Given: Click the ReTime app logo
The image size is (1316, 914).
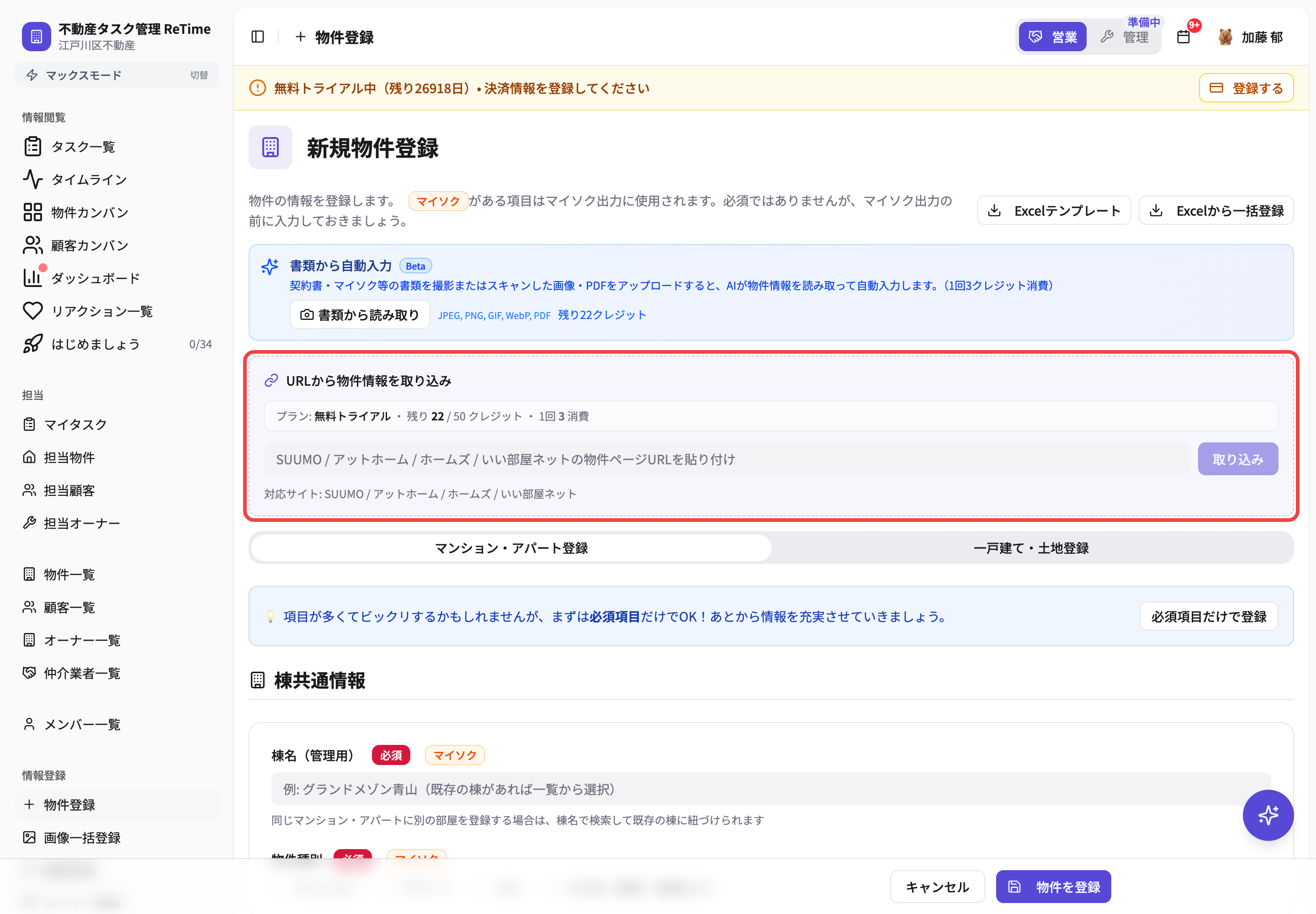Looking at the screenshot, I should (x=36, y=37).
